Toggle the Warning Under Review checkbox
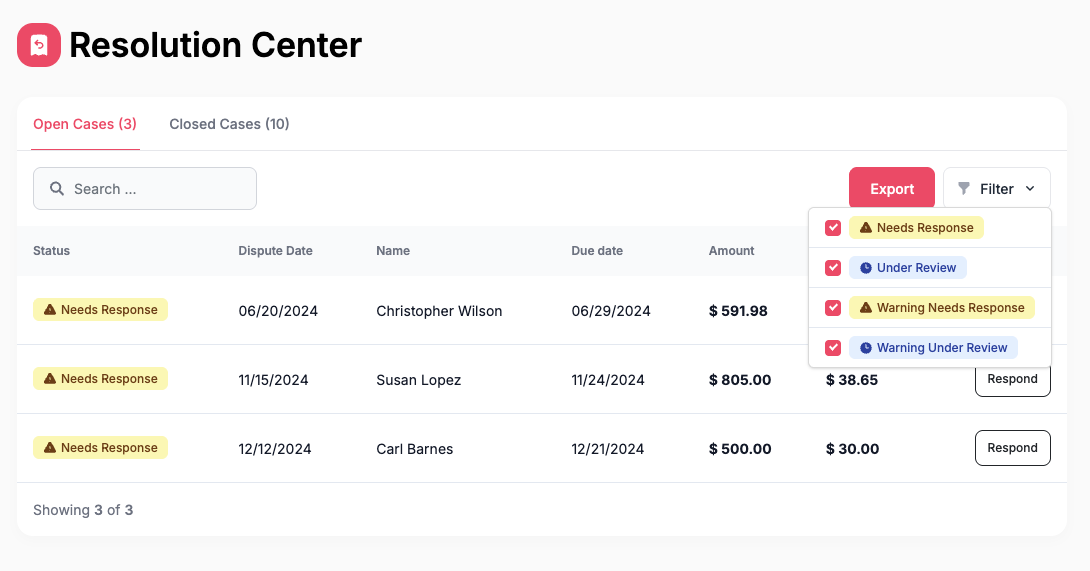Viewport: 1090px width, 571px height. click(833, 348)
